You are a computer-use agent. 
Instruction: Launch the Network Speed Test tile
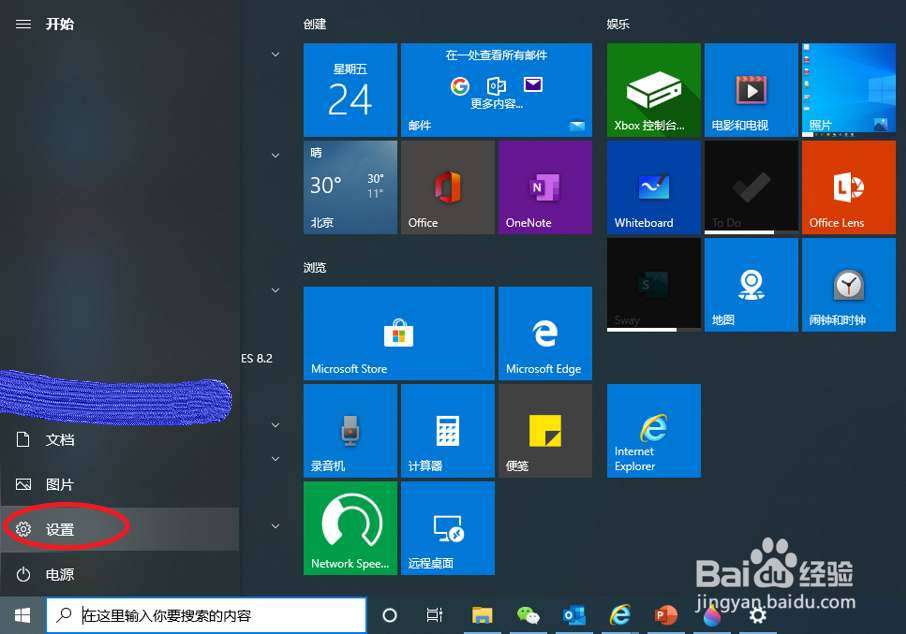click(x=350, y=528)
